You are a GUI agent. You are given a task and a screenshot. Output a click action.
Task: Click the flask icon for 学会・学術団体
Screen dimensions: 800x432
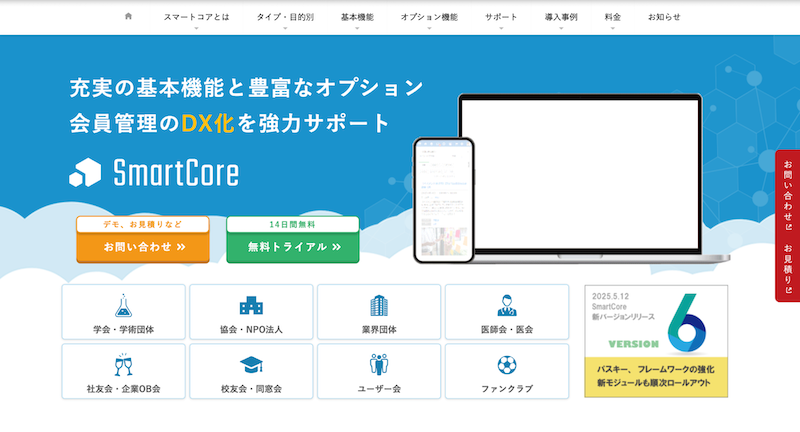tap(123, 305)
